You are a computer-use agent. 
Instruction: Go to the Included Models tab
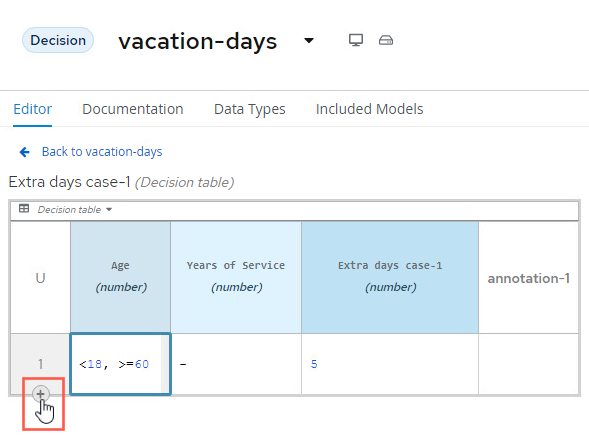point(370,109)
